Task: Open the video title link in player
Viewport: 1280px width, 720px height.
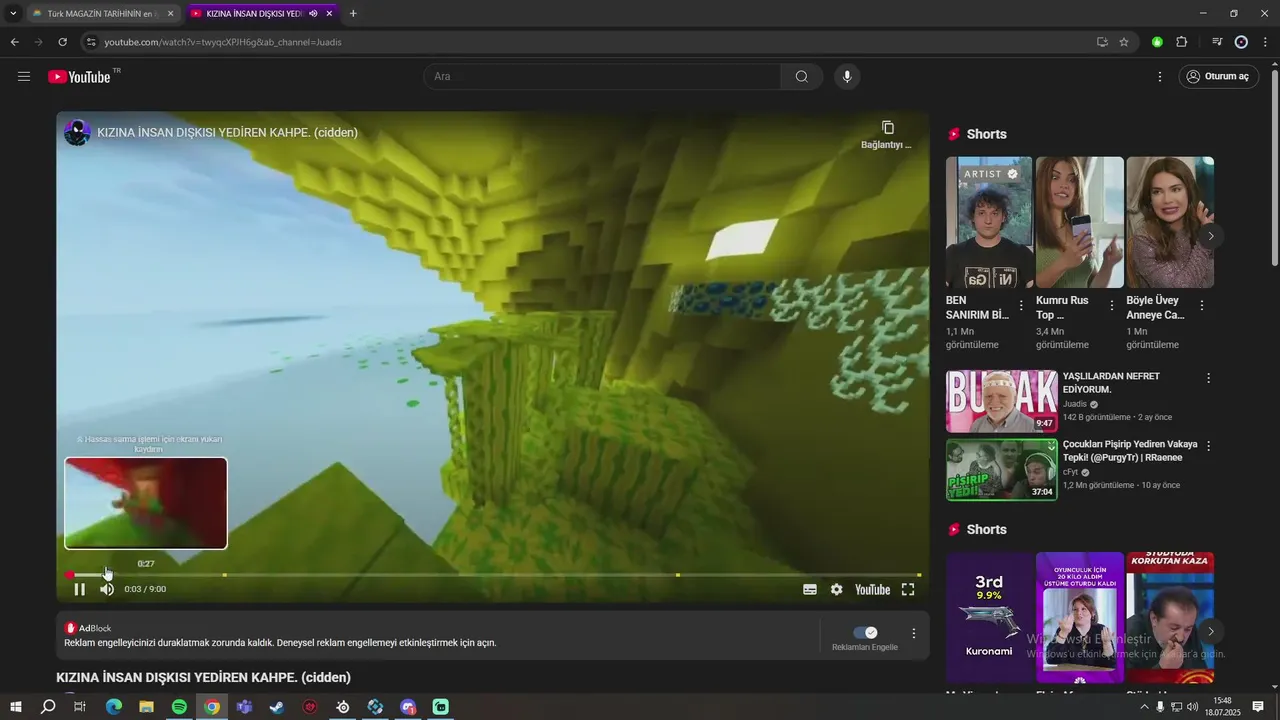Action: point(228,132)
